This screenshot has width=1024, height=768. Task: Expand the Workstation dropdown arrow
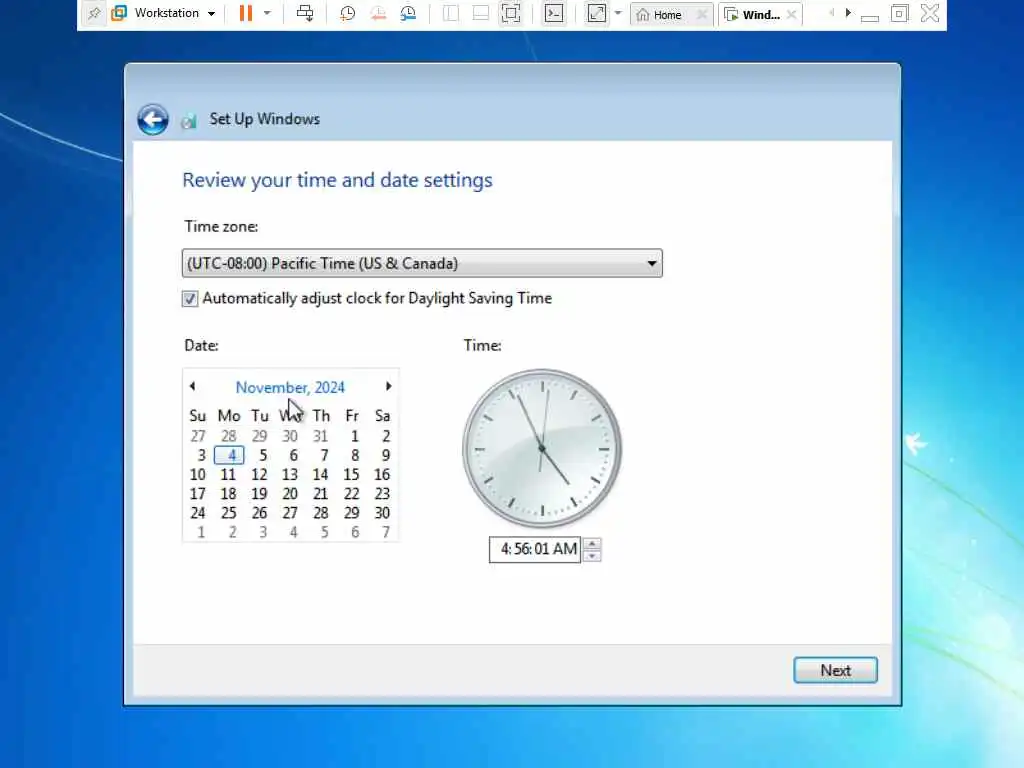[x=211, y=14]
